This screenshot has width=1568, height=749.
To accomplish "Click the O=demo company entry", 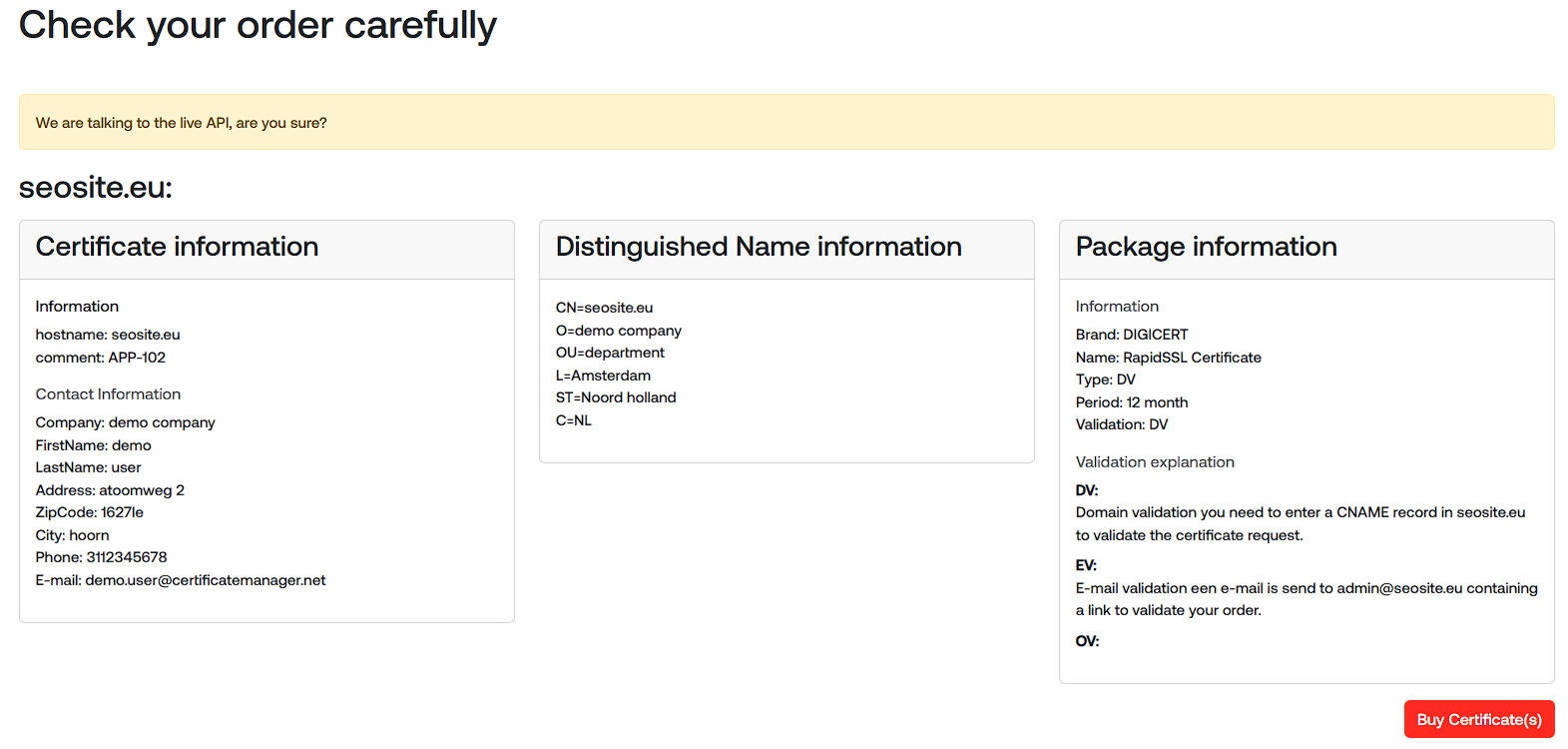I will [x=618, y=331].
